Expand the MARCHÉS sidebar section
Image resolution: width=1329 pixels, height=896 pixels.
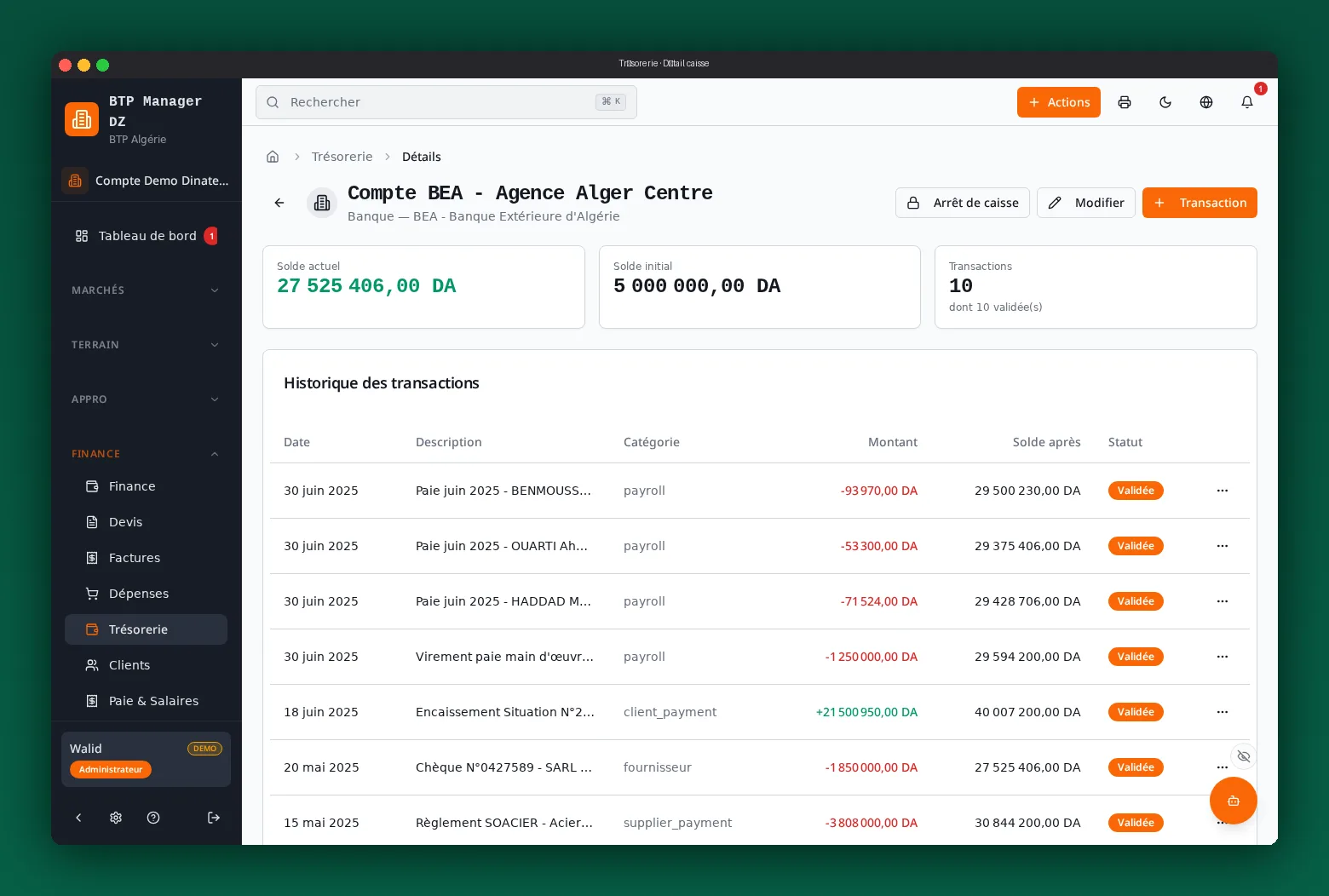point(145,290)
